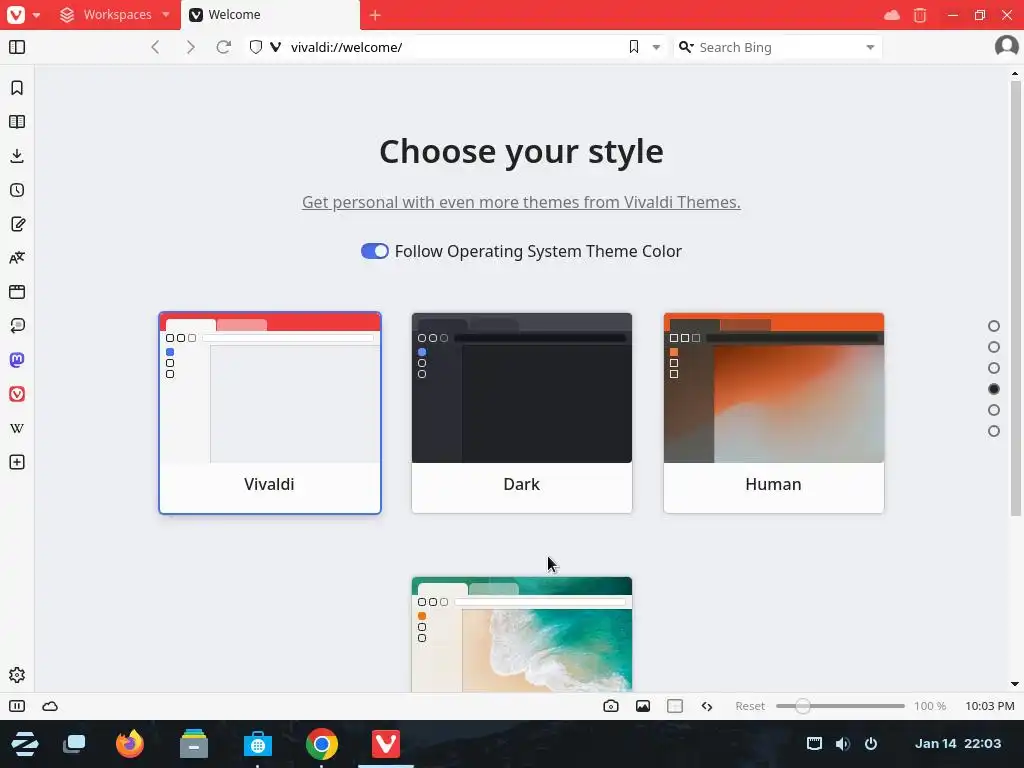Image resolution: width=1024 pixels, height=768 pixels.
Task: Toggle images and animations icon
Action: (x=643, y=706)
